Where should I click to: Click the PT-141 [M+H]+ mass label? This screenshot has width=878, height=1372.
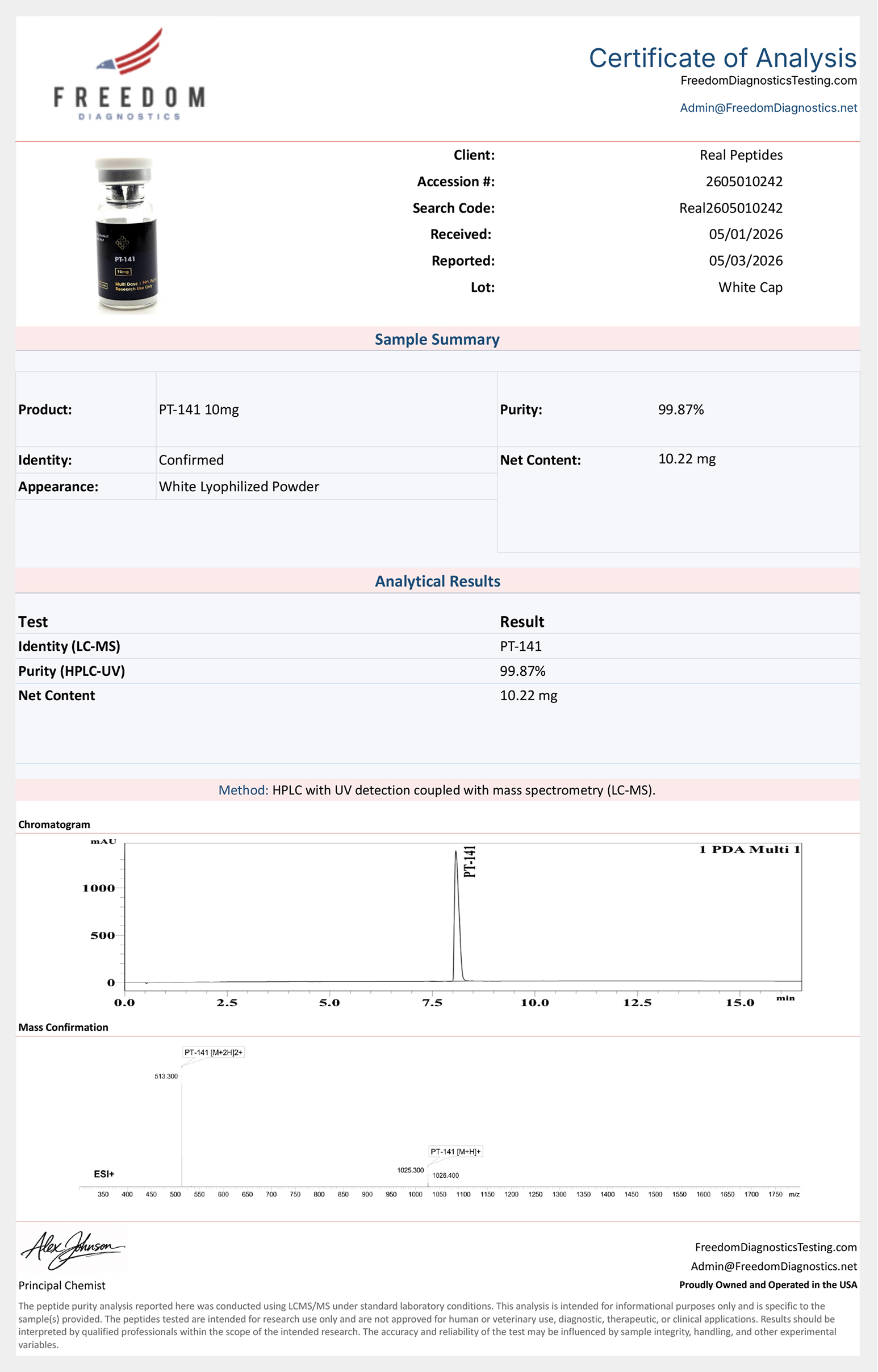[455, 1152]
